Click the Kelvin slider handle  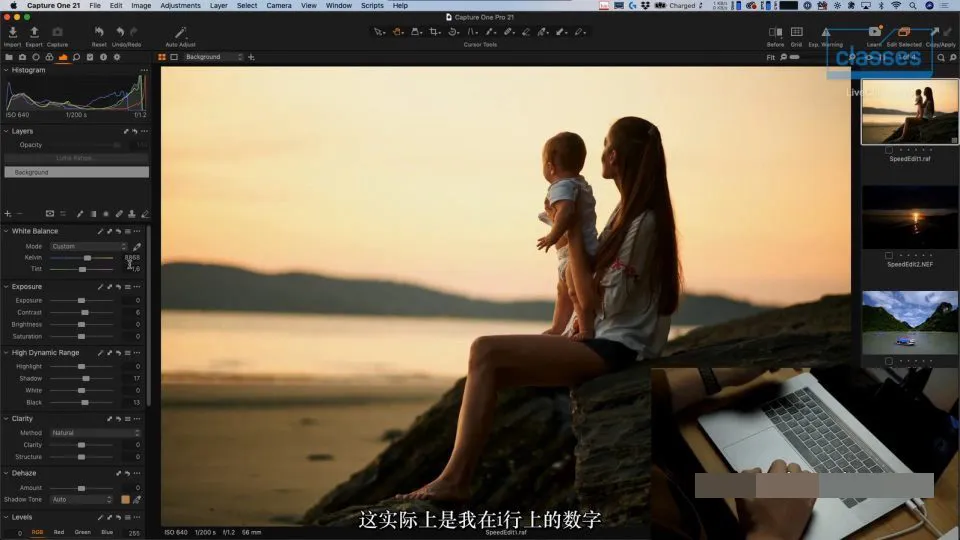(88, 258)
